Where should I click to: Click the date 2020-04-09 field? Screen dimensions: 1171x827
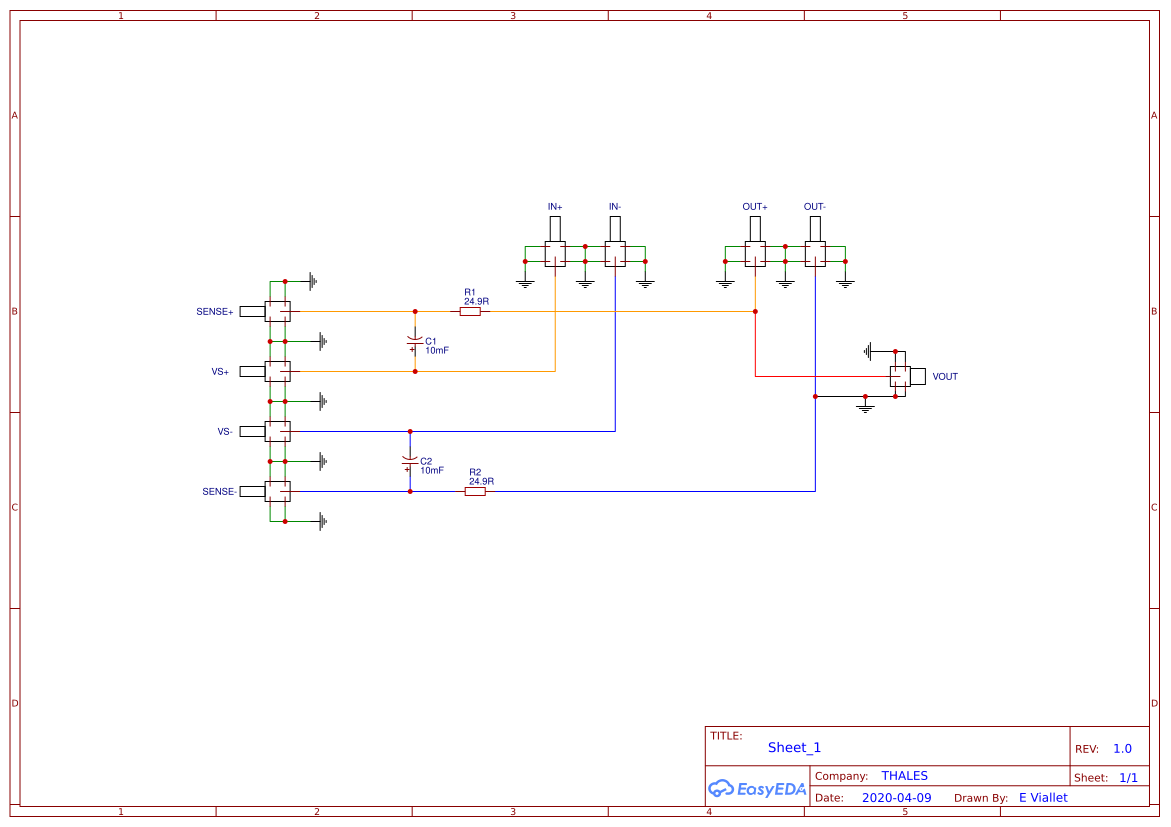(x=895, y=797)
